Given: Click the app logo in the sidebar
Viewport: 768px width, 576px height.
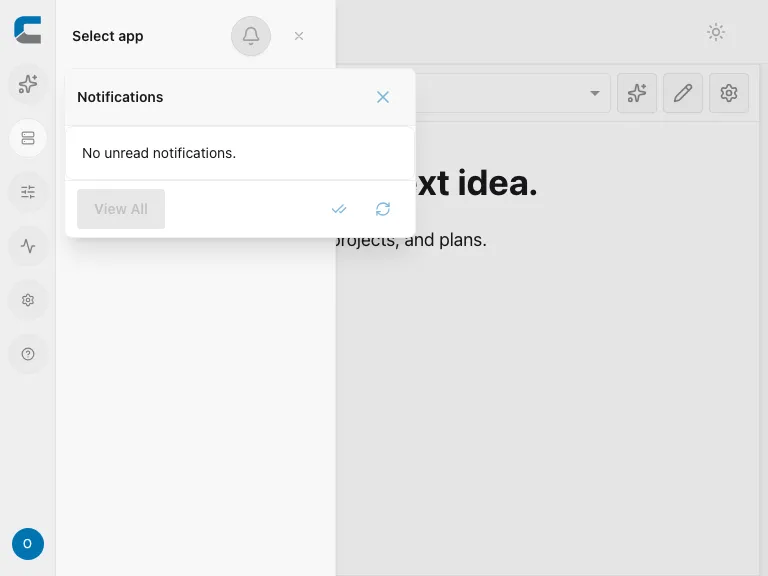Looking at the screenshot, I should point(27,30).
